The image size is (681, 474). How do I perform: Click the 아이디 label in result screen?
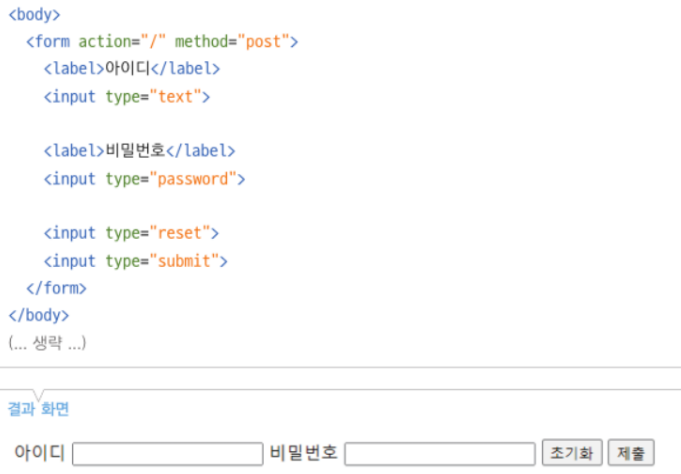(x=40, y=453)
